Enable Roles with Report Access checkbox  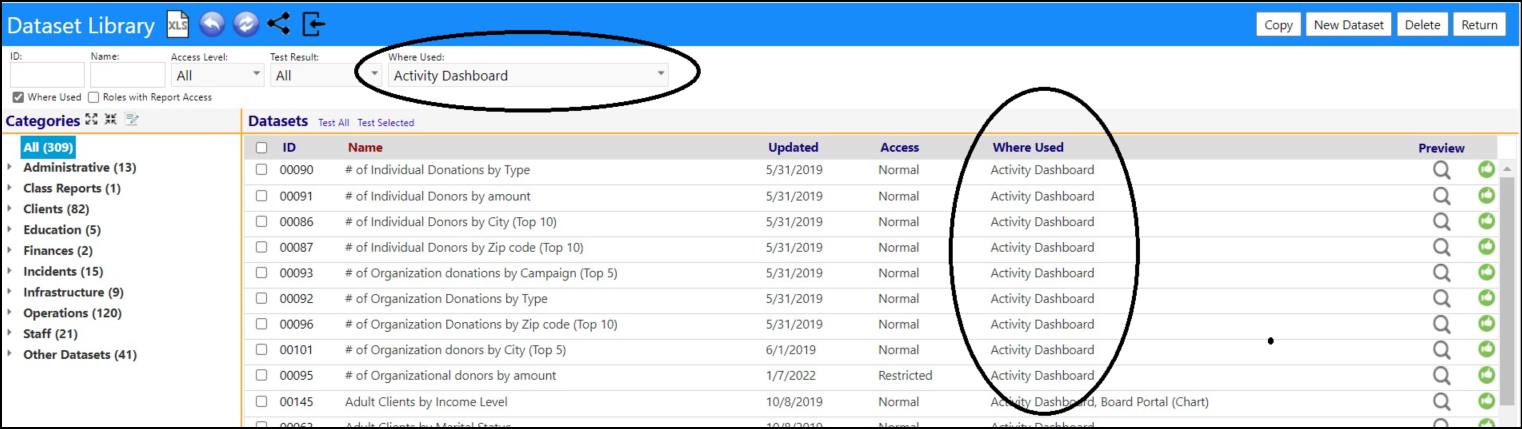pyautogui.click(x=94, y=98)
